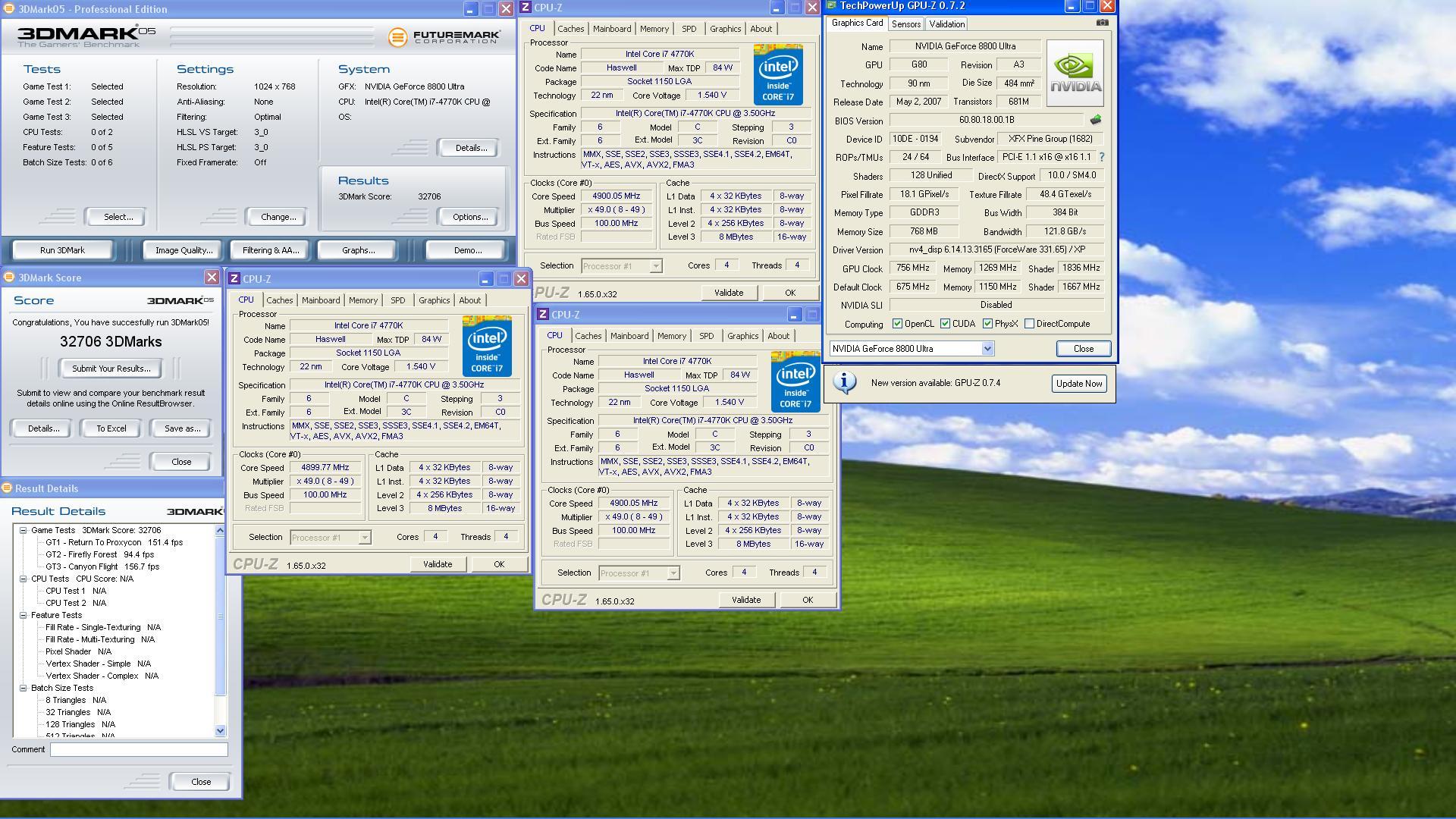Open the Caches tab in left CPU-Z window
This screenshot has width=1456, height=819.
coord(279,300)
